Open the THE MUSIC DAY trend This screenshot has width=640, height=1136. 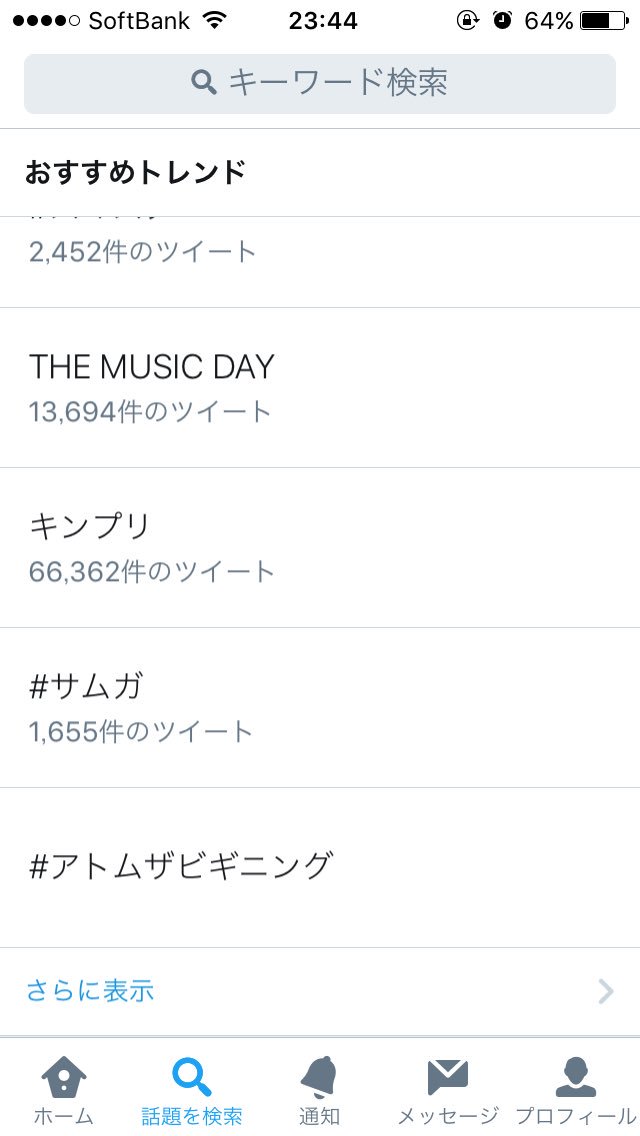pyautogui.click(x=151, y=367)
